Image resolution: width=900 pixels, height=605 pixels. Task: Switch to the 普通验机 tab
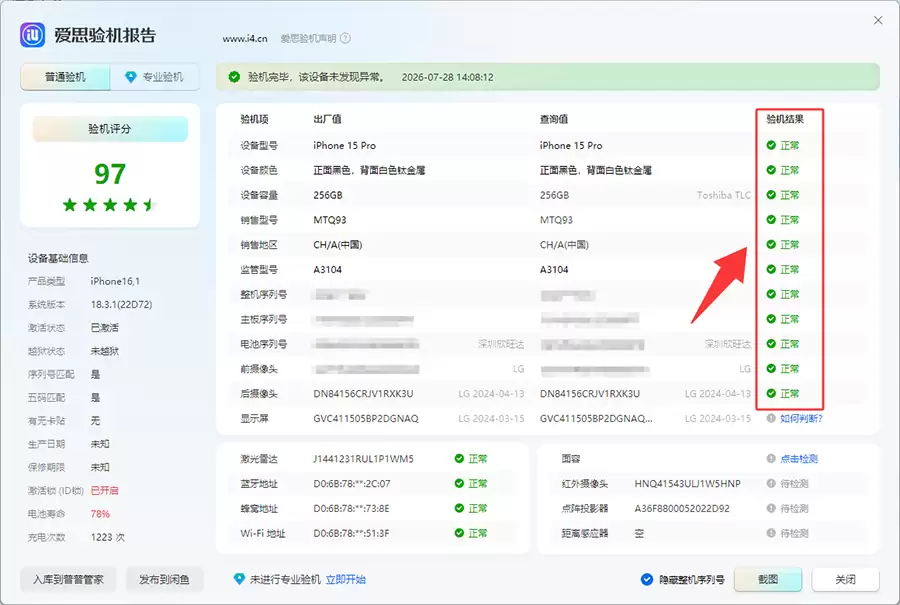click(x=65, y=77)
